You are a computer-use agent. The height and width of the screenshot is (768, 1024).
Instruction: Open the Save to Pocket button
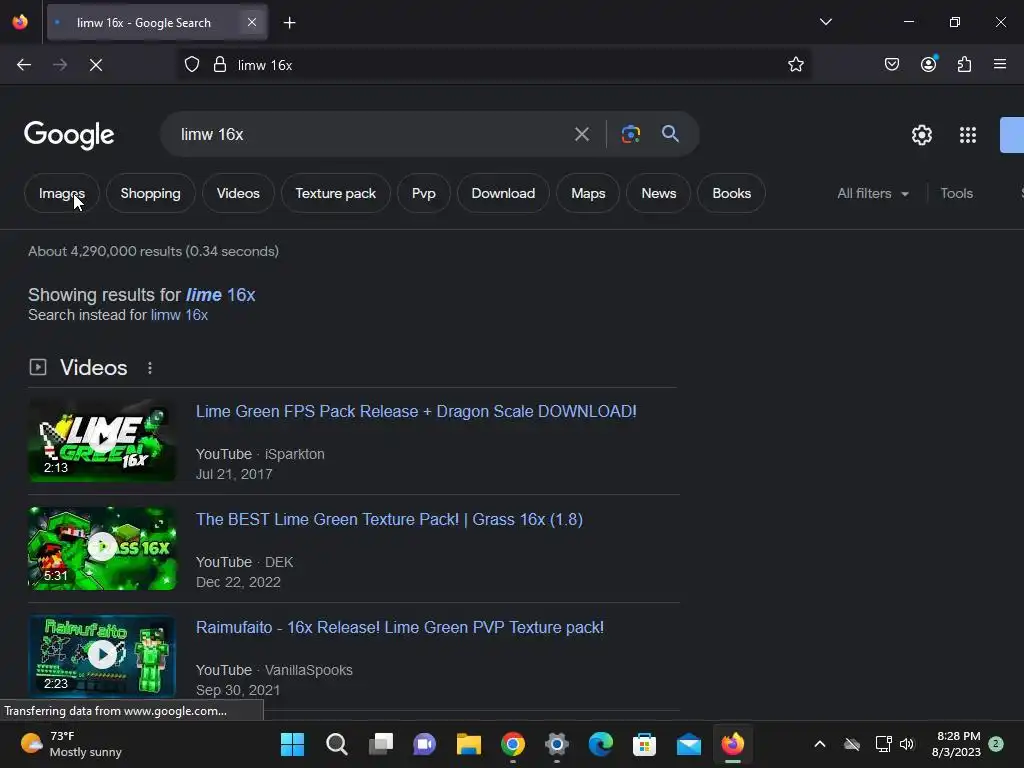tap(891, 65)
